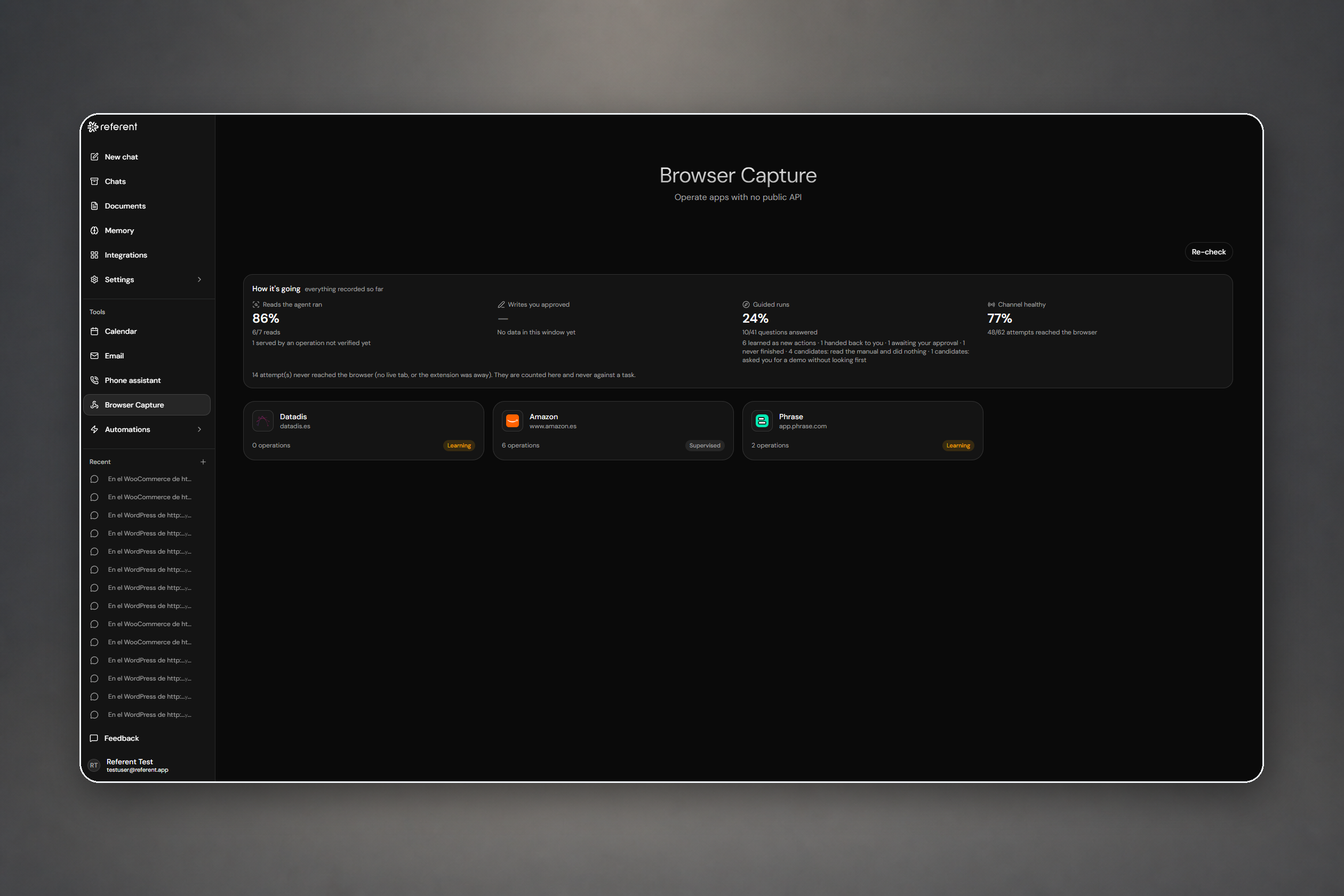Viewport: 1344px width, 896px height.
Task: Click the Guided runs compass icon
Action: tap(746, 305)
